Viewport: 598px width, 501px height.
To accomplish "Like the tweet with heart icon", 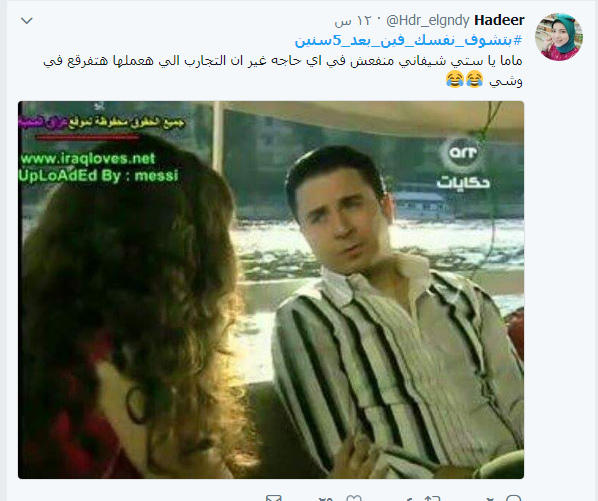I will (354, 498).
